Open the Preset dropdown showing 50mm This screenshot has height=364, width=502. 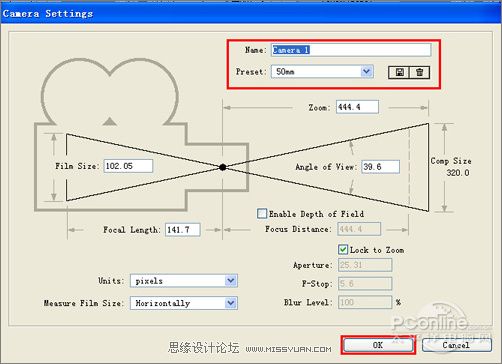322,72
